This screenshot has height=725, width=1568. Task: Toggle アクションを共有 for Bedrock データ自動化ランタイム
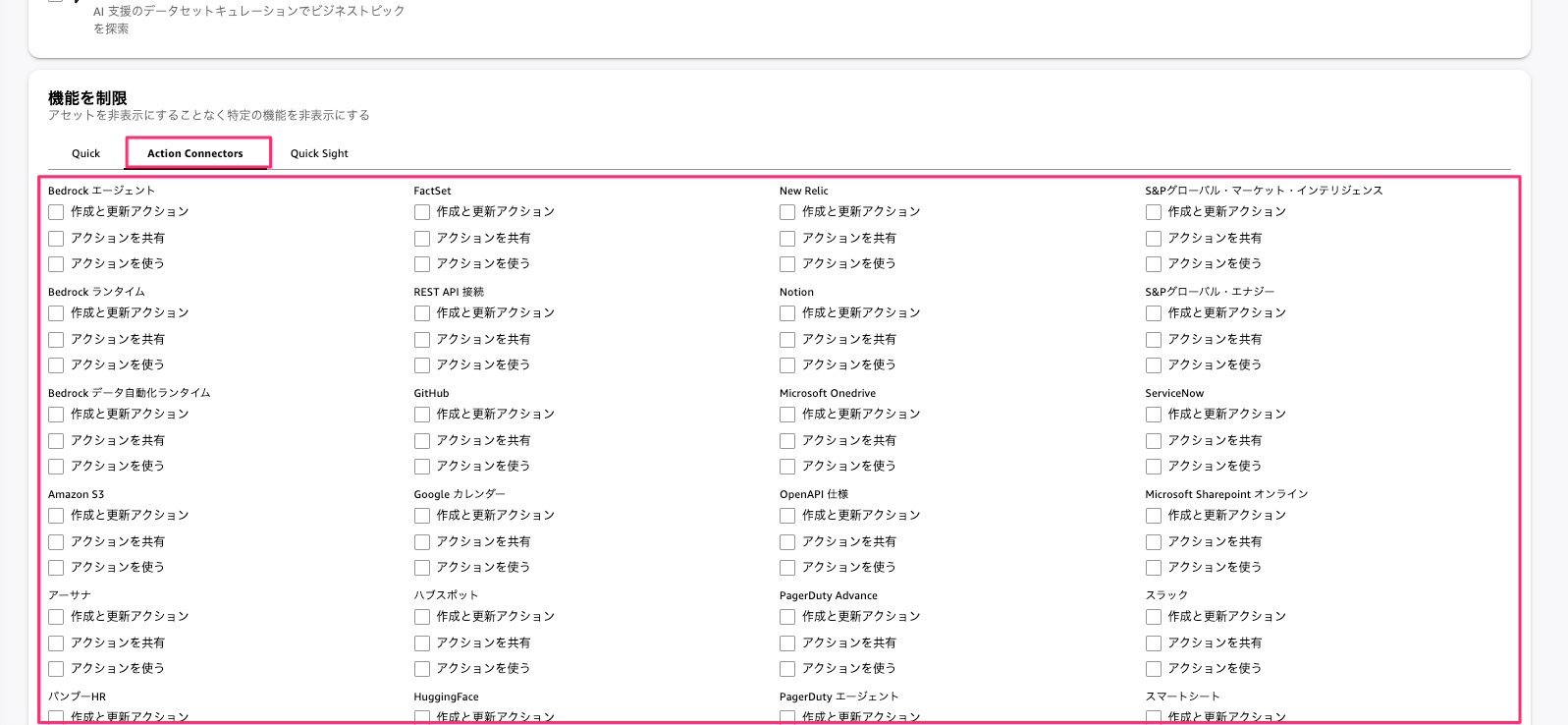tap(56, 441)
